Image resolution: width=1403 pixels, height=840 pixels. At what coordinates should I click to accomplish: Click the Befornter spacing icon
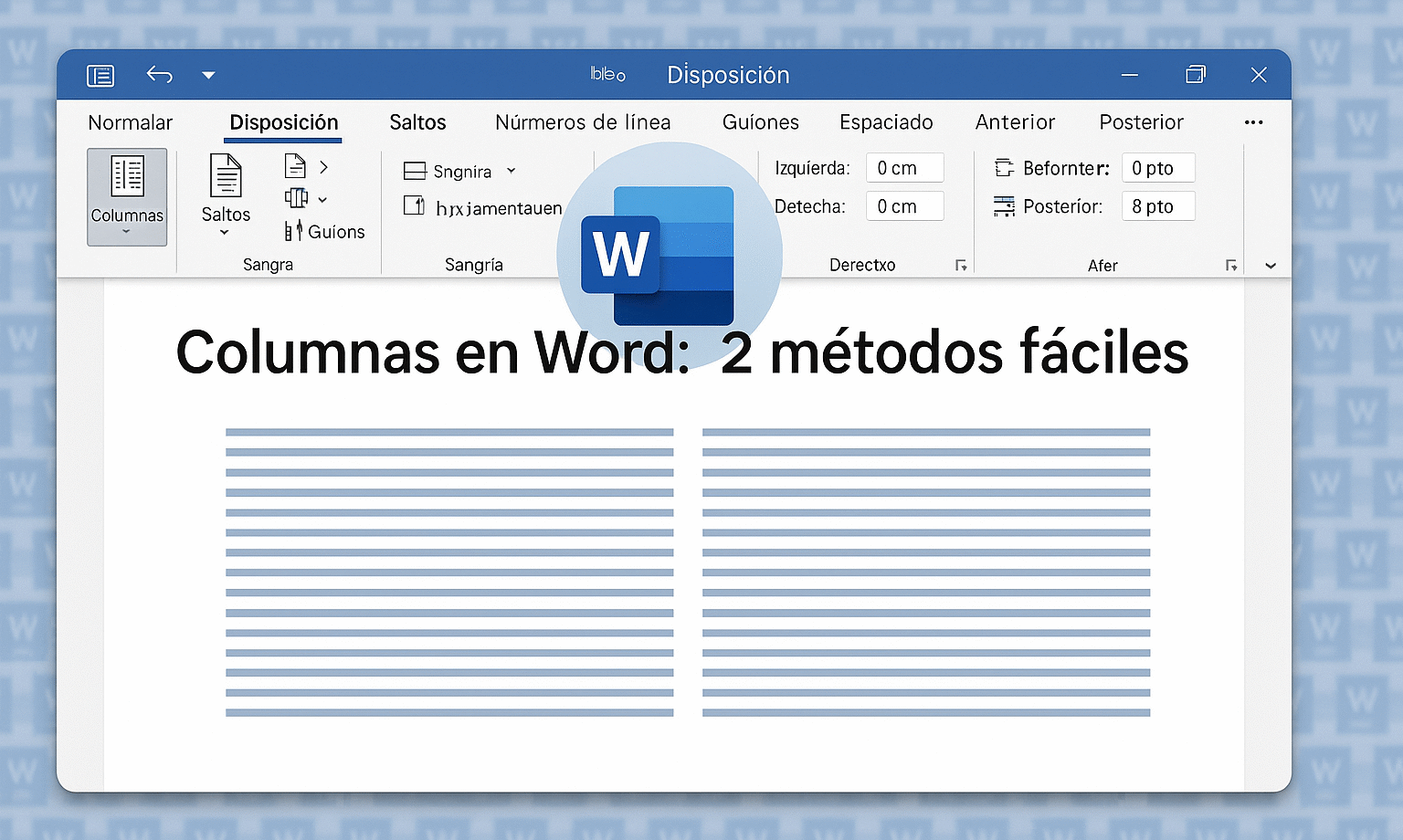[1005, 168]
